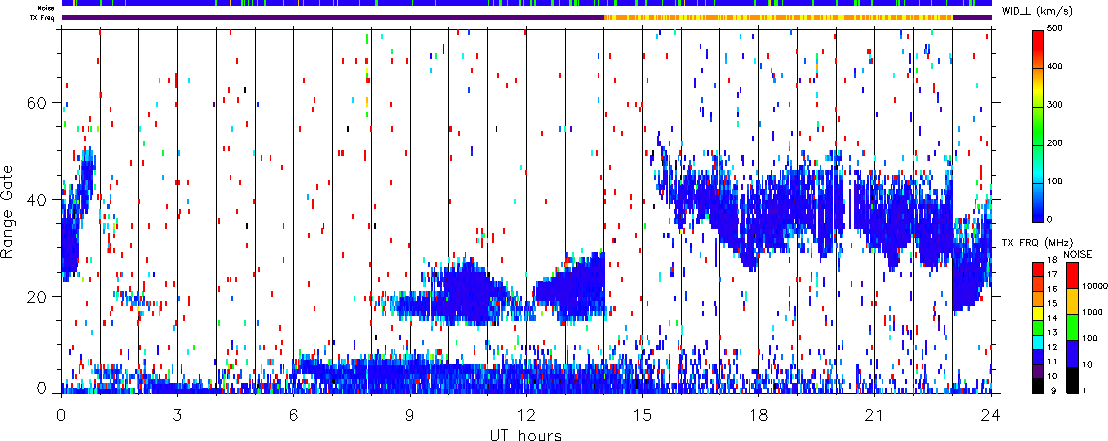
Task: Pick the green segment of NOISE legend
Action: (1072, 326)
